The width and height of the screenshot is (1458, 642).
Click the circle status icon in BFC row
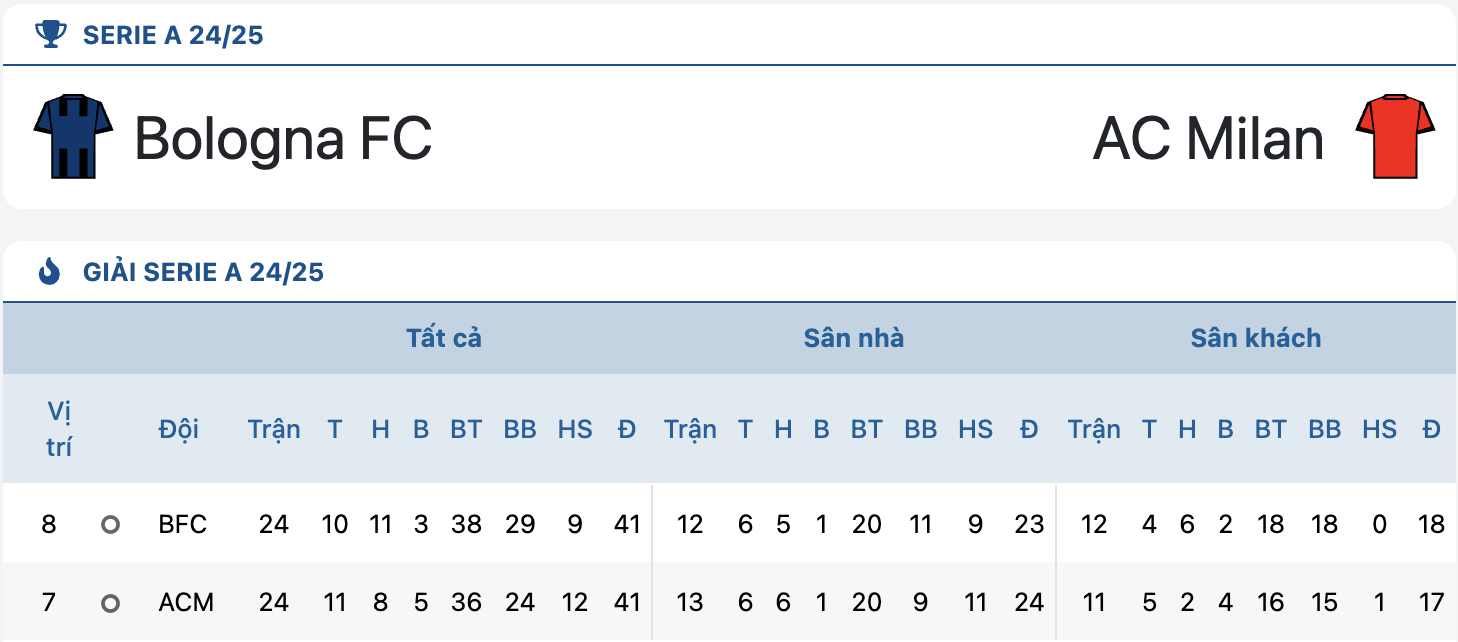(x=110, y=524)
